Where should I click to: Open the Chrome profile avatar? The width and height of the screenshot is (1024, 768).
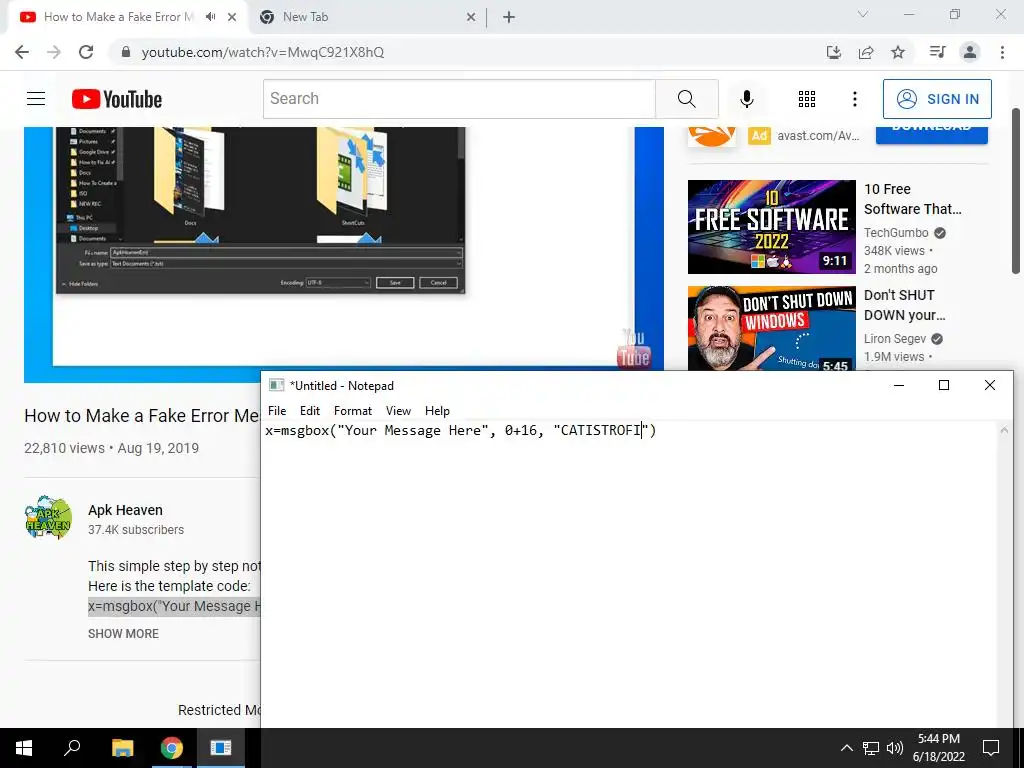tap(970, 52)
